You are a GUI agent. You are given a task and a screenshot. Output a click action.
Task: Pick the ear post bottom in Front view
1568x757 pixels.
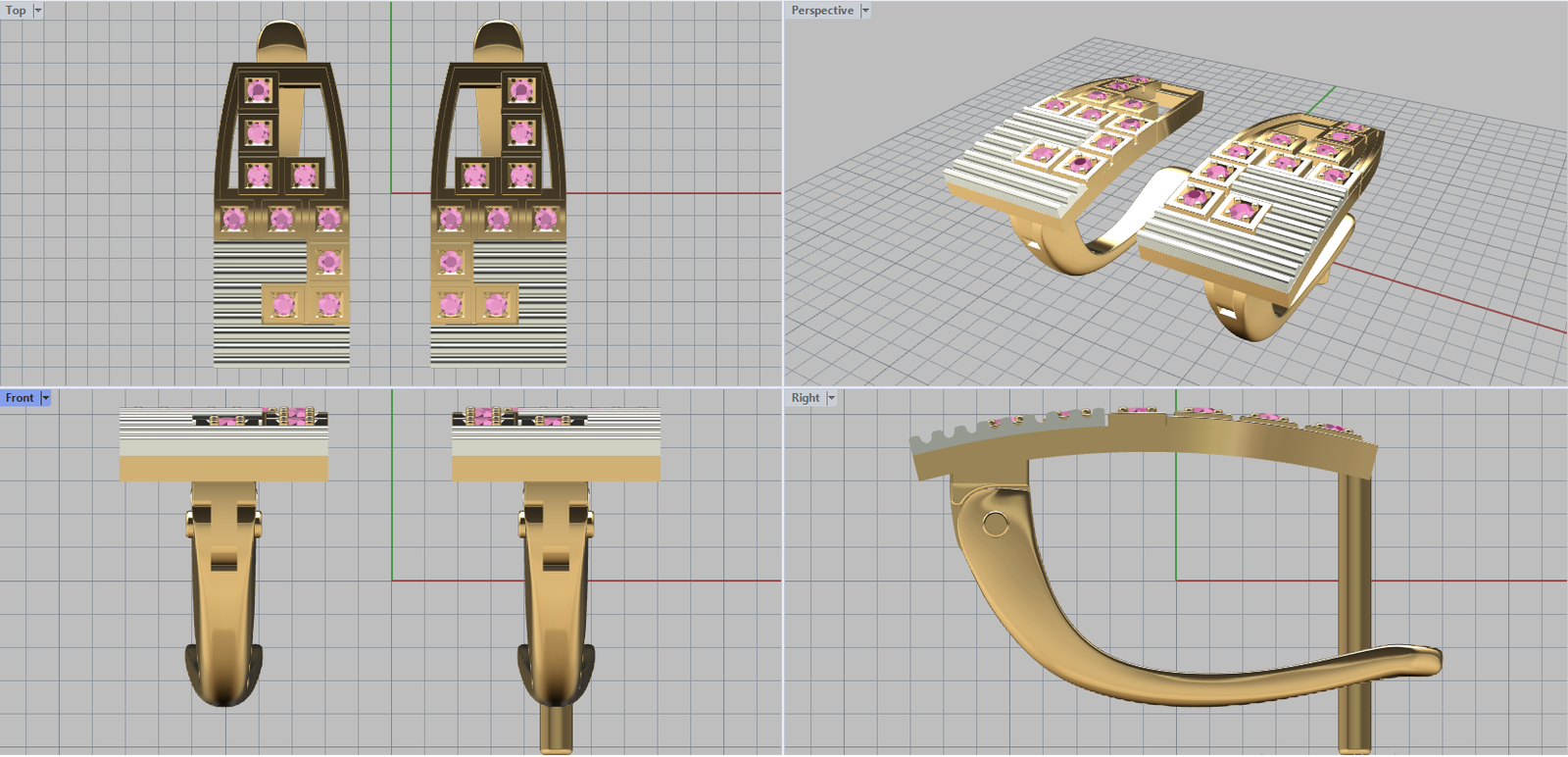556,731
